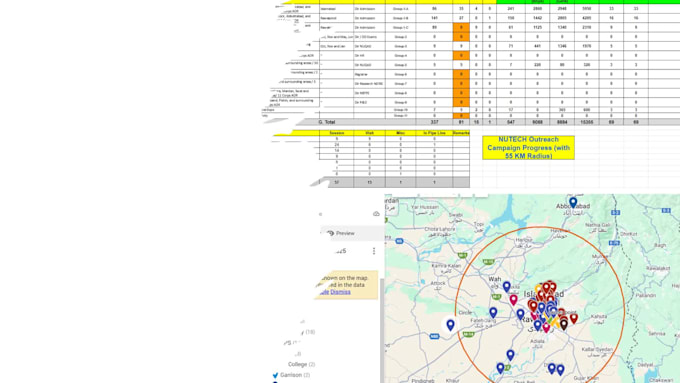680x383 pixels.
Task: Click the cloud save icon in side panel
Action: (x=376, y=214)
